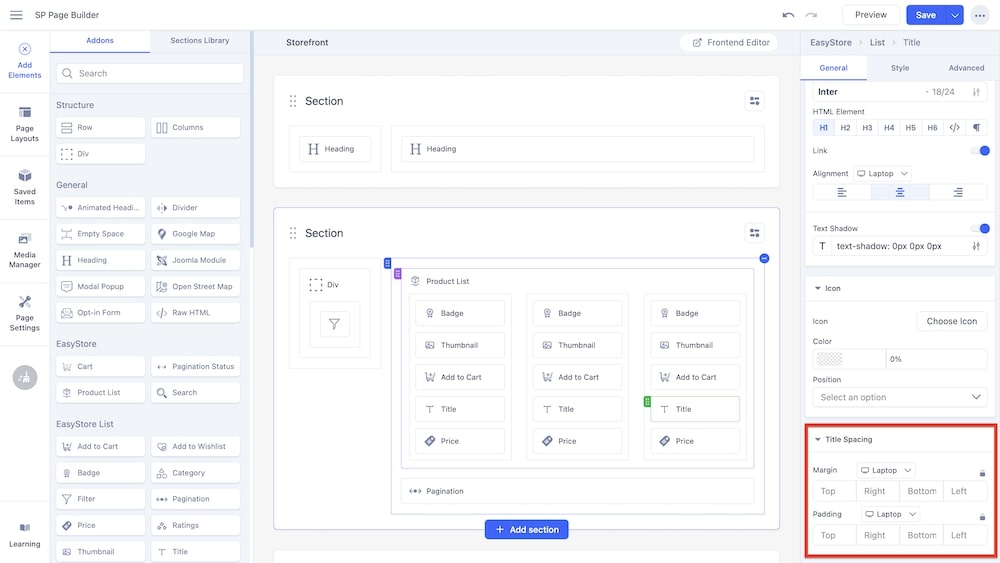Toggle the Link switch
Image resolution: width=1000 pixels, height=563 pixels.
(x=980, y=151)
